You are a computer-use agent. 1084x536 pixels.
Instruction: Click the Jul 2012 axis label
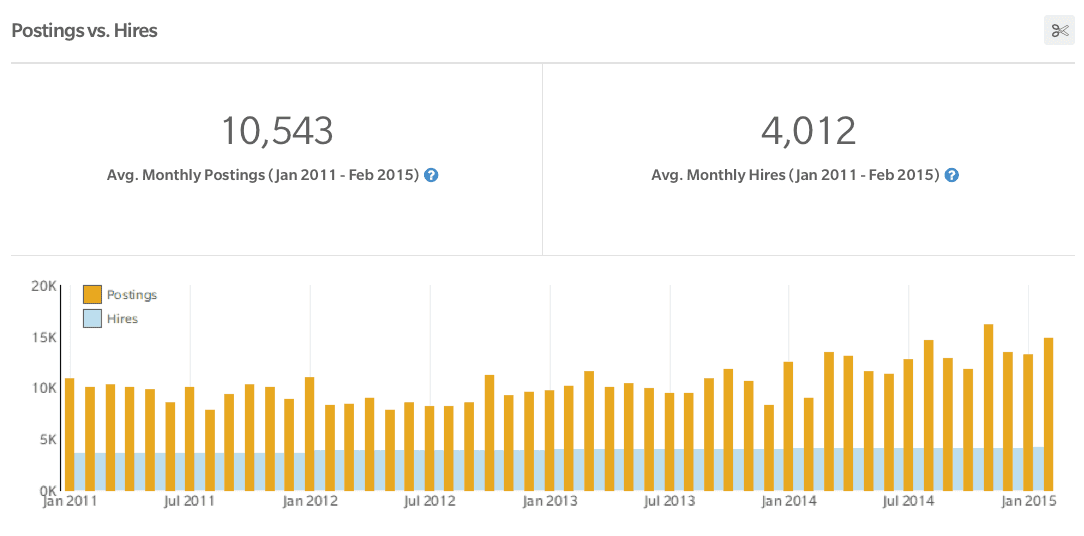click(x=429, y=501)
